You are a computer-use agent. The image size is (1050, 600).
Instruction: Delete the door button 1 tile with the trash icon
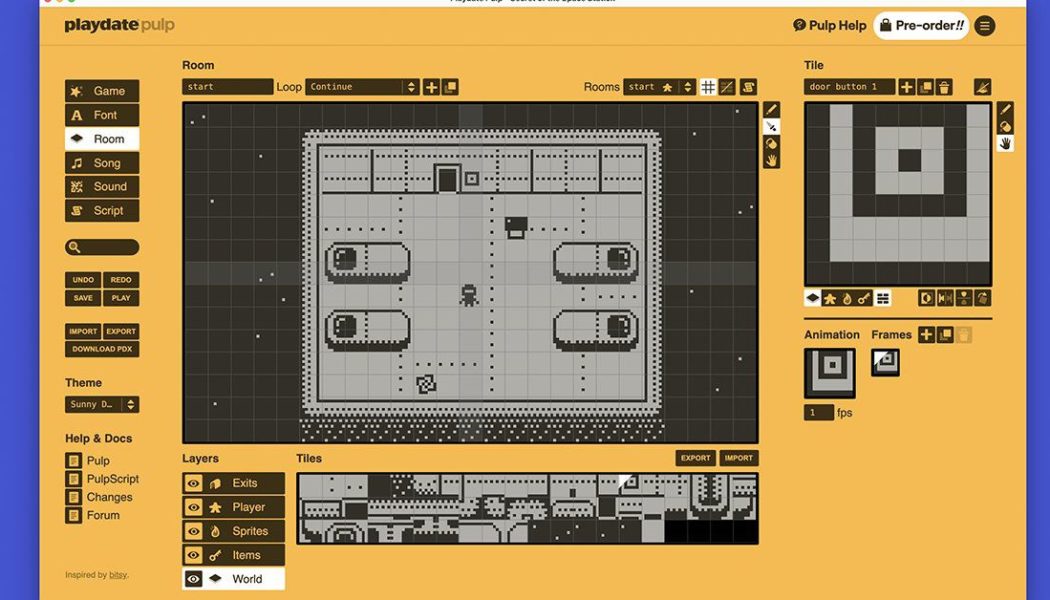click(944, 87)
